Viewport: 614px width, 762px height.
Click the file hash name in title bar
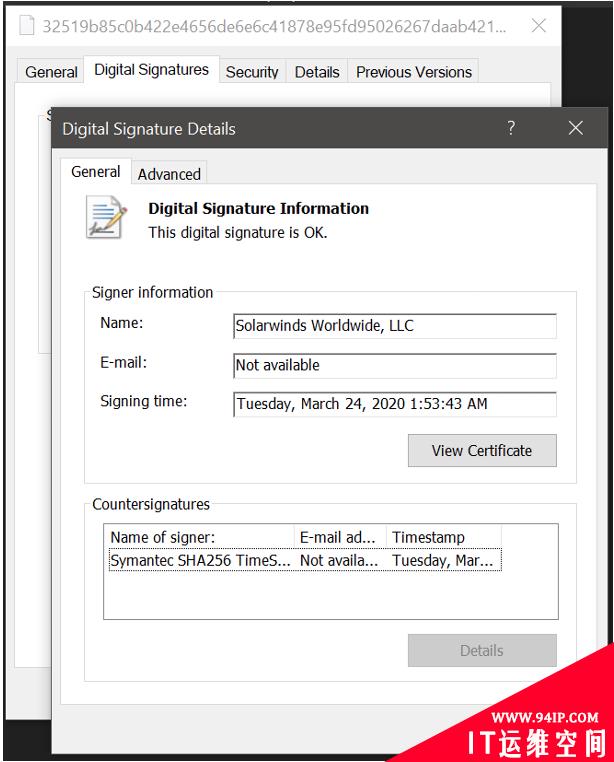point(274,26)
